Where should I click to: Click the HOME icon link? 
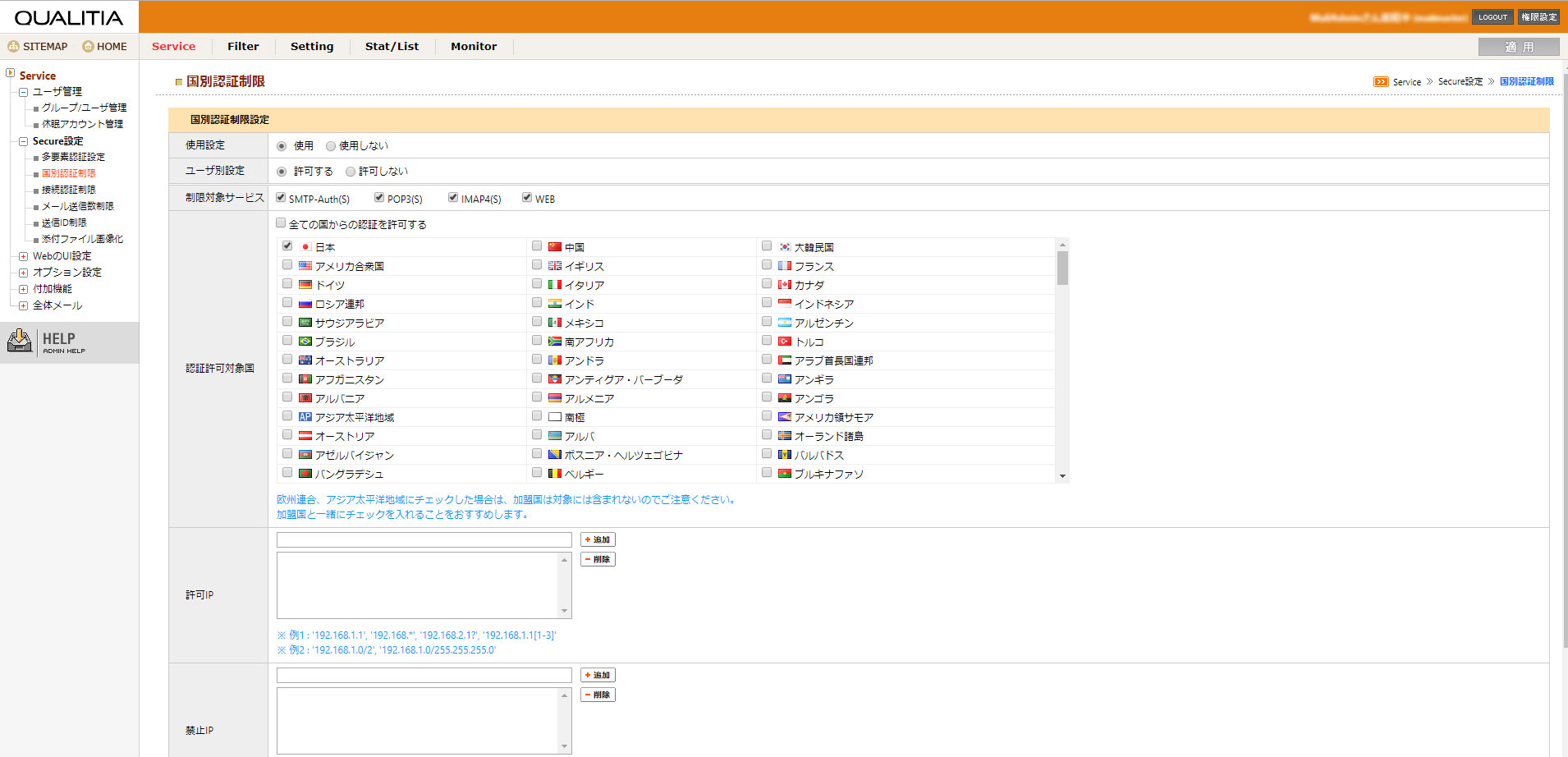pos(88,47)
